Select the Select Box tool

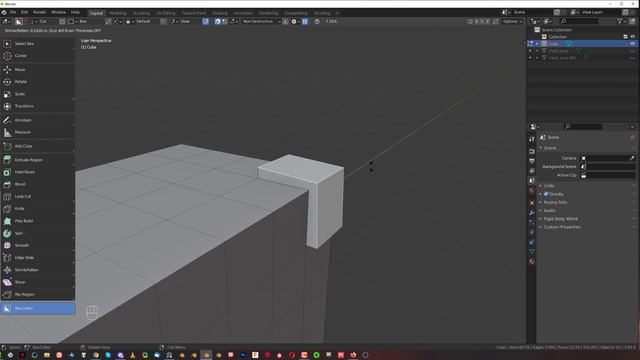[x=38, y=44]
